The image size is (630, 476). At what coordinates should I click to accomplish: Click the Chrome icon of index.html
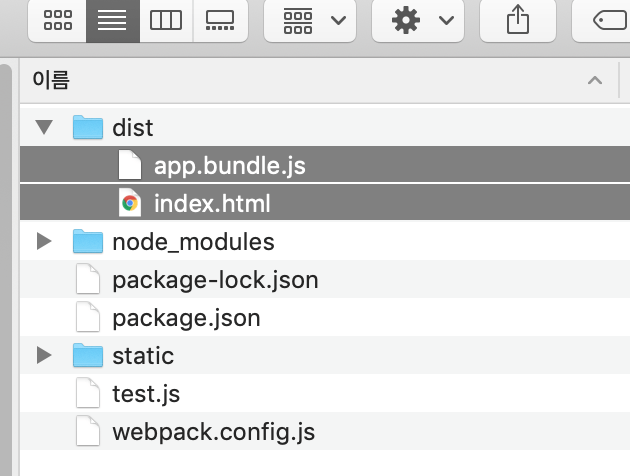point(129,204)
